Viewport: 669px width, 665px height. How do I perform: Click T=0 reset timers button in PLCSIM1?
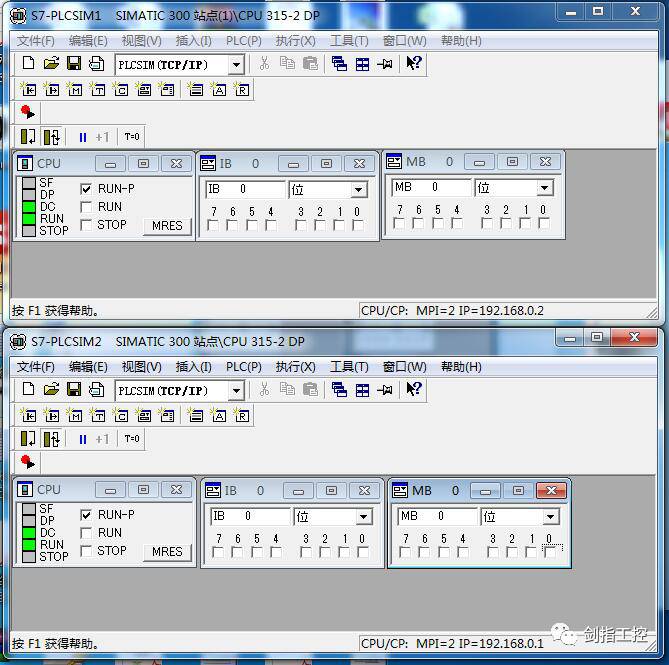pos(132,137)
